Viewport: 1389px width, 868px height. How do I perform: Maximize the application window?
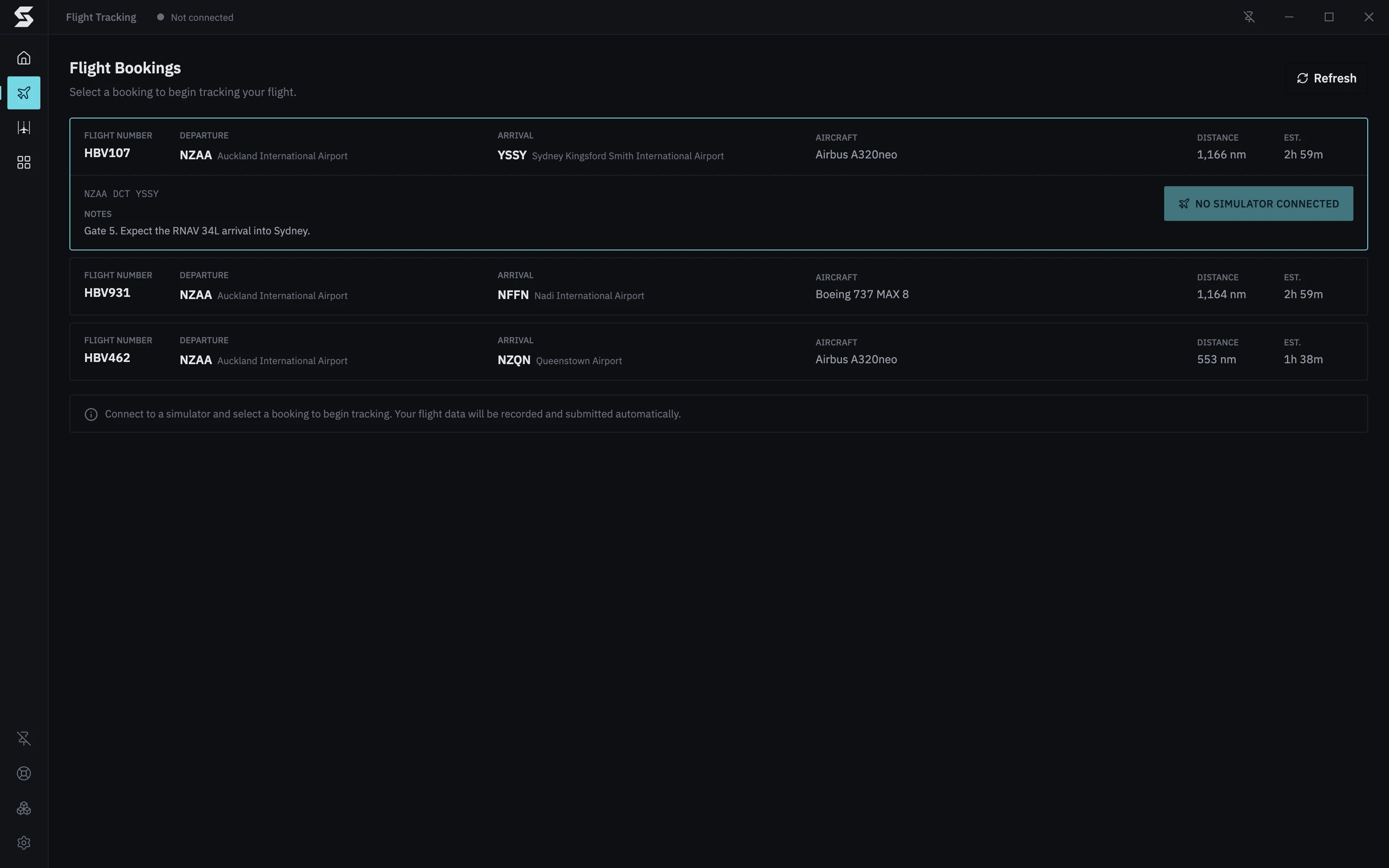[x=1329, y=17]
